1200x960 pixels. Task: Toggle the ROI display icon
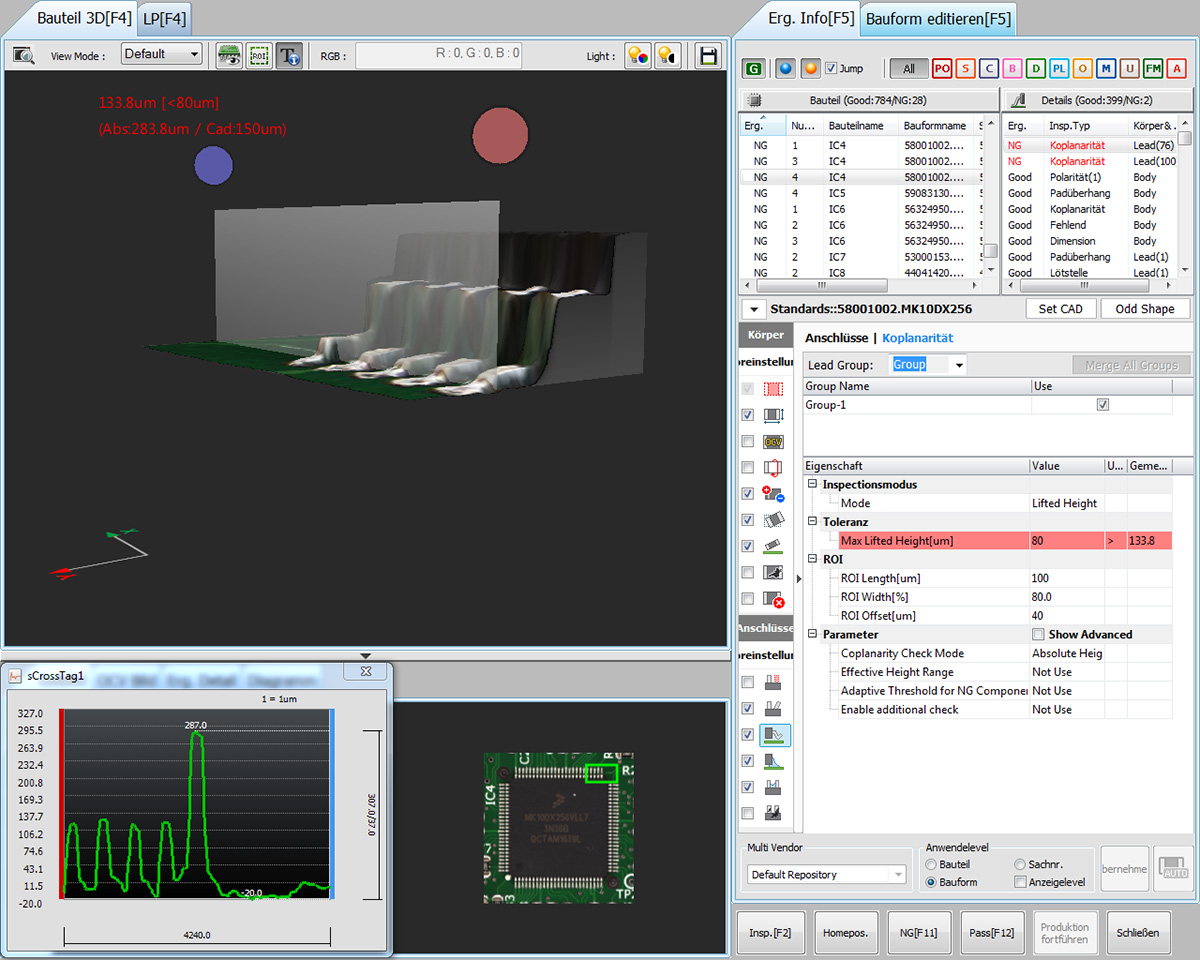260,55
